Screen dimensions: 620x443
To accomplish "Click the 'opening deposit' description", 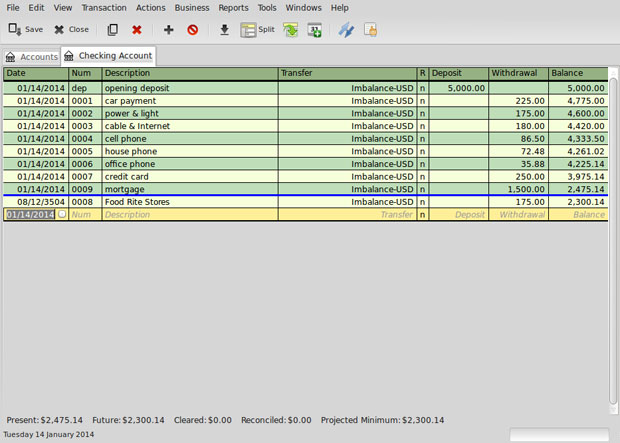I will pos(137,88).
